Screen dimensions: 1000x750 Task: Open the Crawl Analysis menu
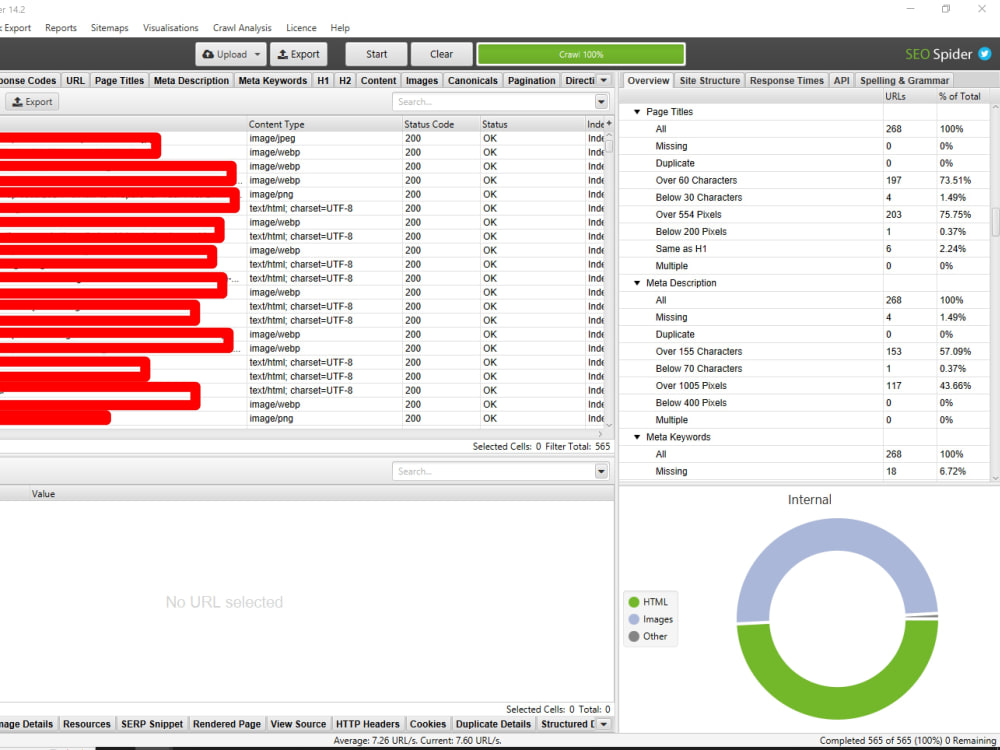[242, 28]
